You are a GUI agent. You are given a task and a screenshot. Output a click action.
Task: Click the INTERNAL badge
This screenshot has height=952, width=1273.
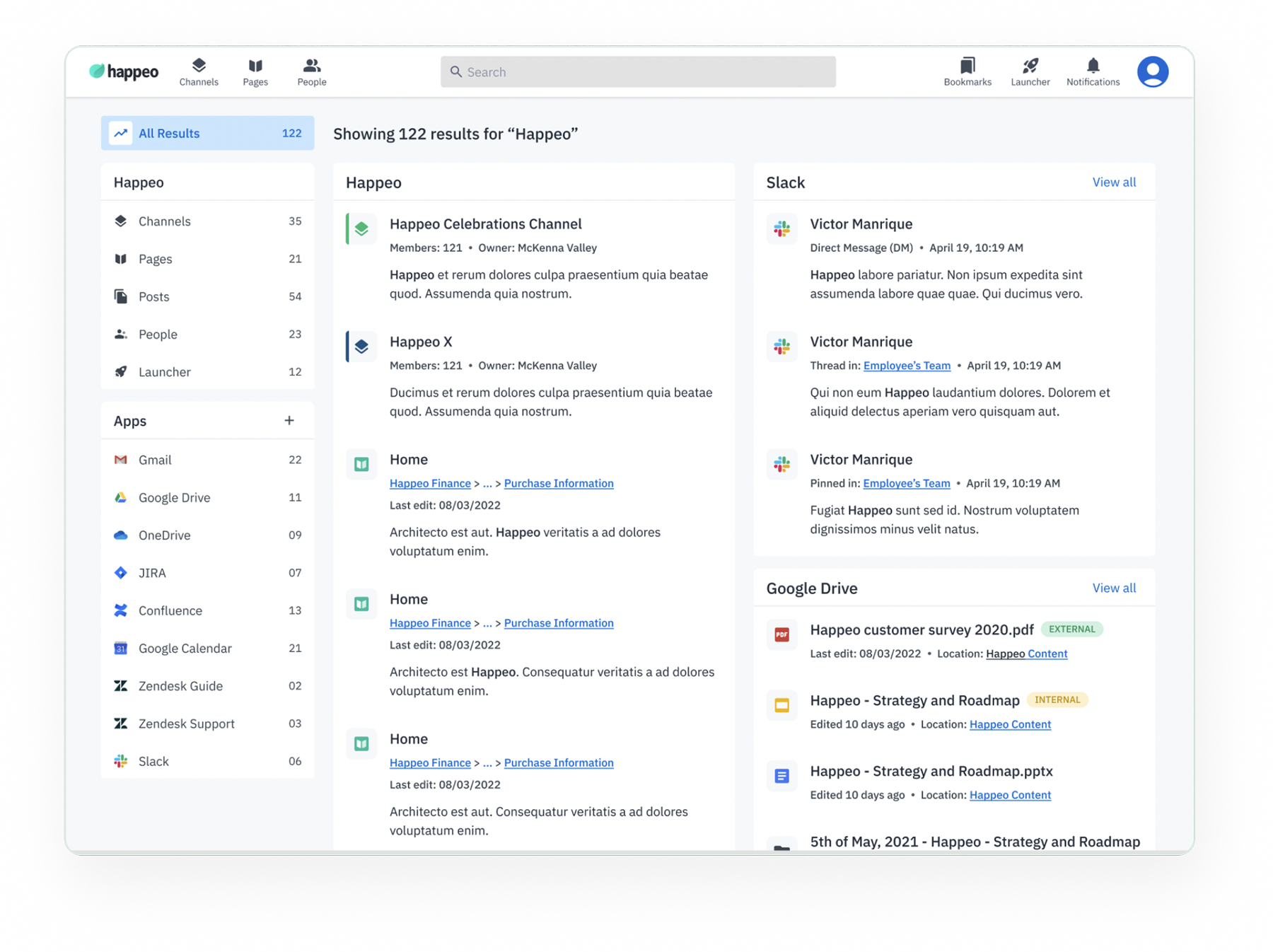pyautogui.click(x=1057, y=700)
